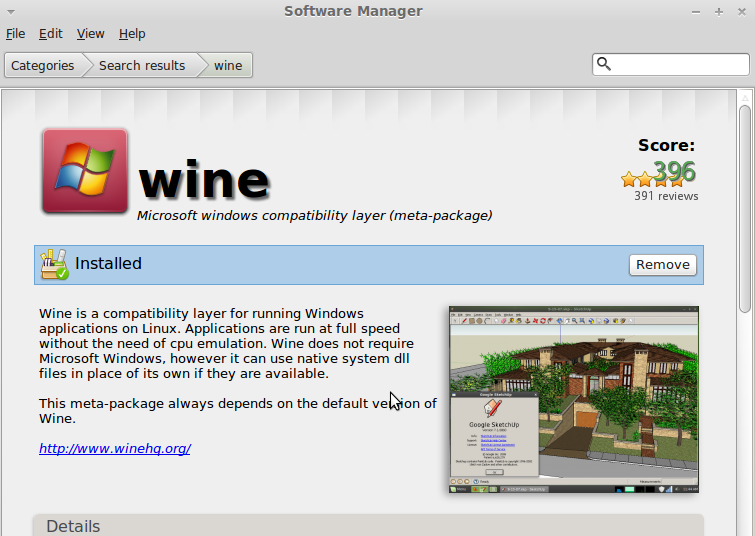Click the score value 396
The image size is (755, 536).
point(674,171)
